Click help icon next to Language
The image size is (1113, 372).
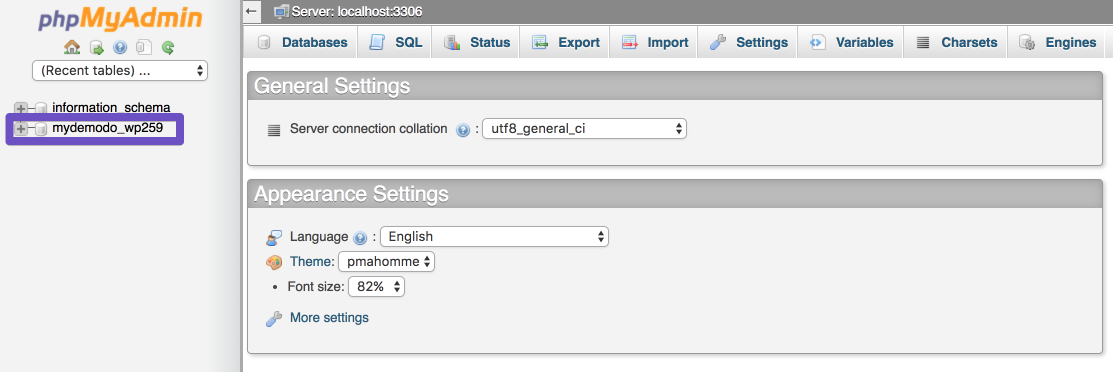click(359, 237)
